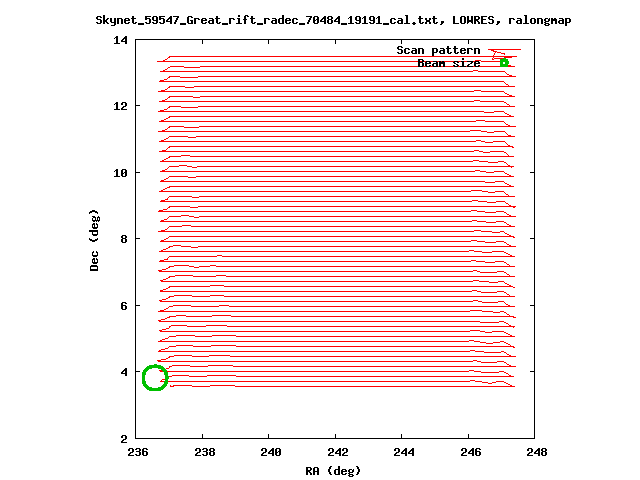The height and width of the screenshot is (480, 640).
Task: Click the y-axis tick label 10
Action: click(120, 173)
